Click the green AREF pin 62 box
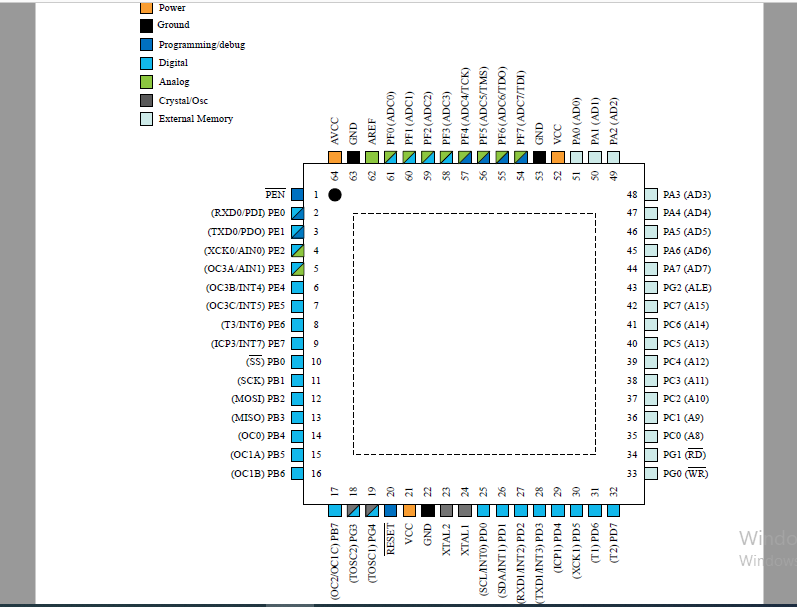Image resolution: width=797 pixels, height=607 pixels. pos(372,157)
